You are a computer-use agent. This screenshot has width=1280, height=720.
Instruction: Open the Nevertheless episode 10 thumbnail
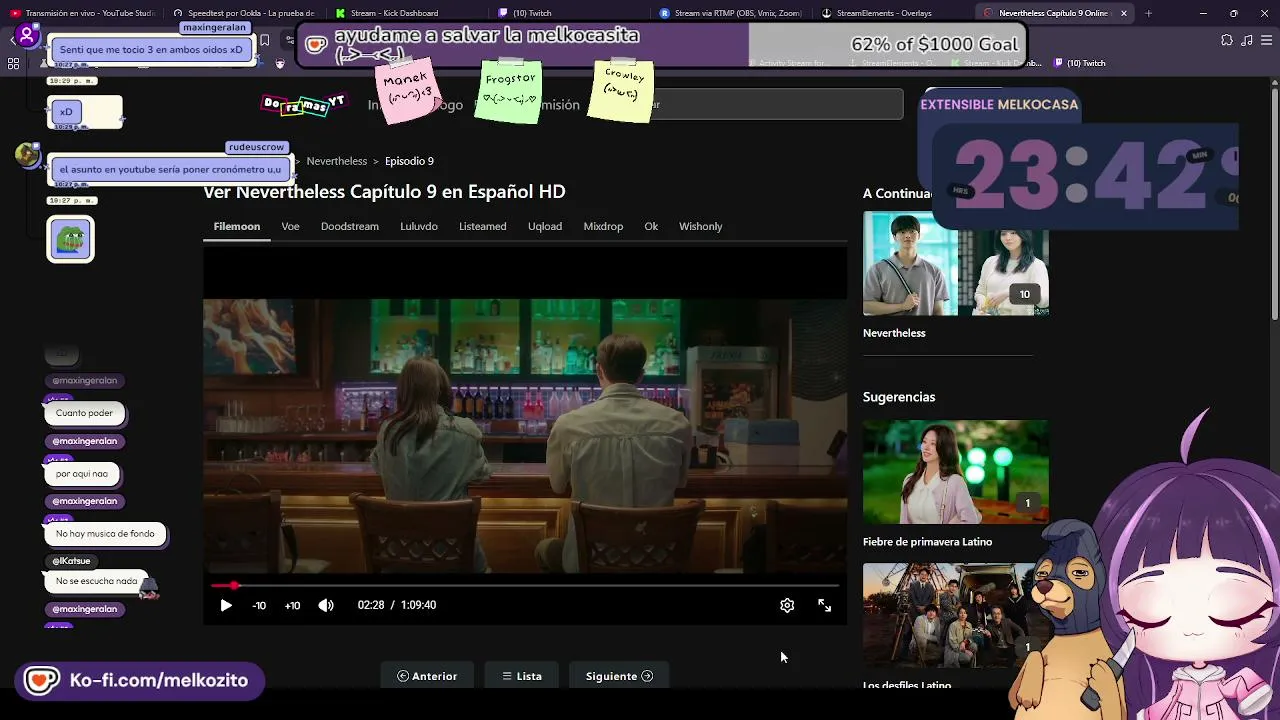click(956, 264)
